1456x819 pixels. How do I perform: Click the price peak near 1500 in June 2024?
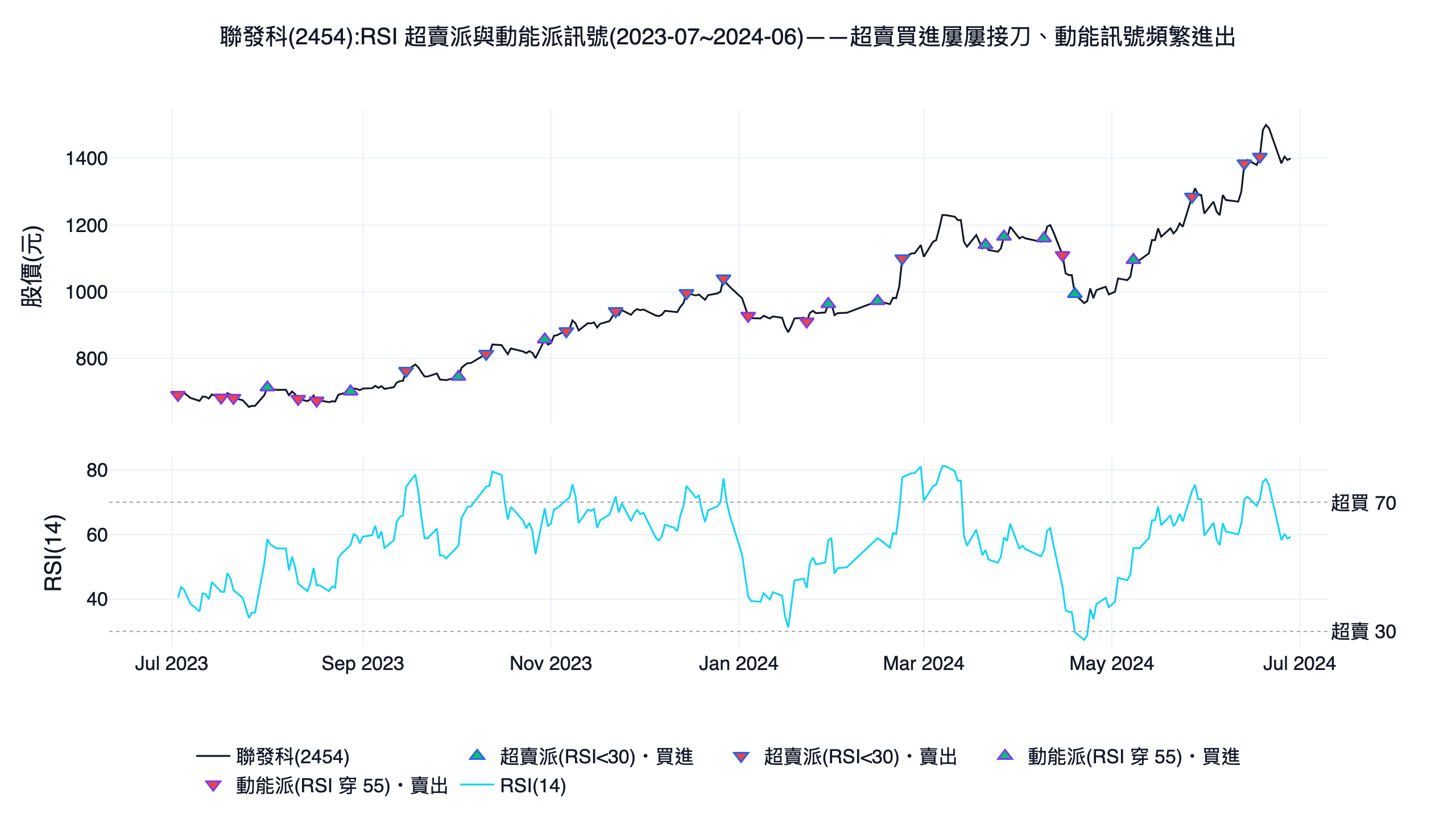coord(1265,125)
